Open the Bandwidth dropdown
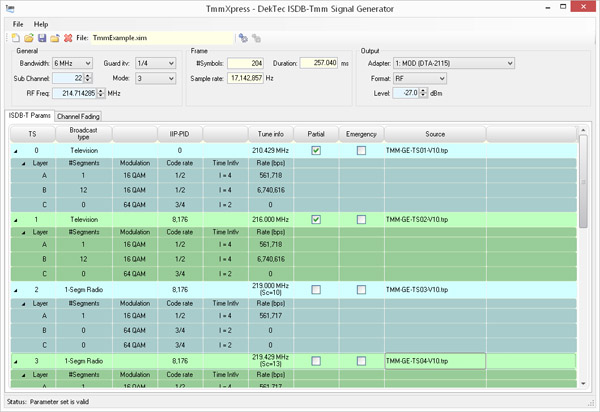This screenshot has height=412, width=600. point(73,63)
